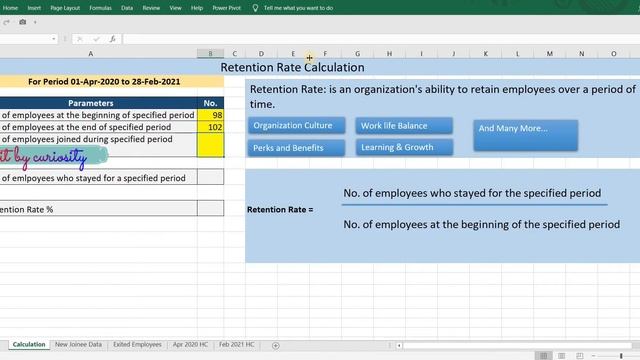Switch to the Power Pivot tab
Screen dimensions: 640x360
(227, 8)
